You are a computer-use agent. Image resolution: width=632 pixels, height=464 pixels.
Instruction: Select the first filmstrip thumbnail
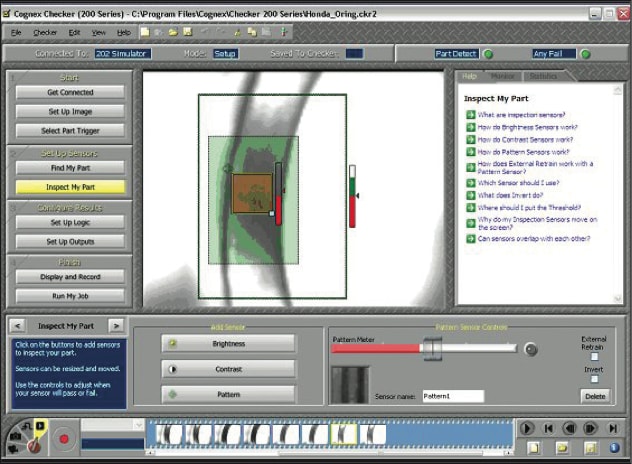click(169, 435)
